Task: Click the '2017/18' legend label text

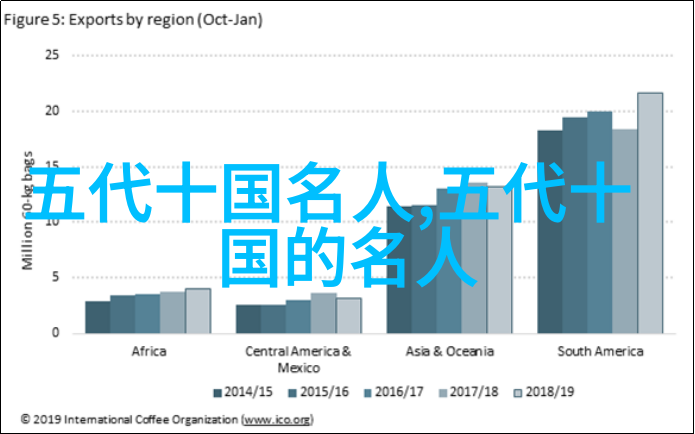Action: (474, 392)
